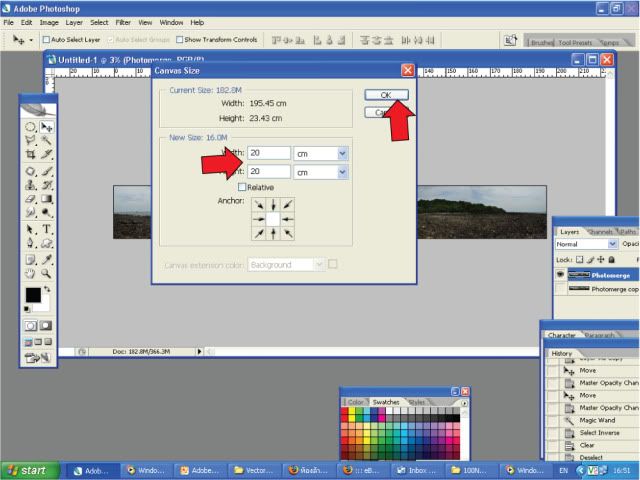The height and width of the screenshot is (480, 640).
Task: Open the document status bar arrow menu
Action: [x=199, y=351]
